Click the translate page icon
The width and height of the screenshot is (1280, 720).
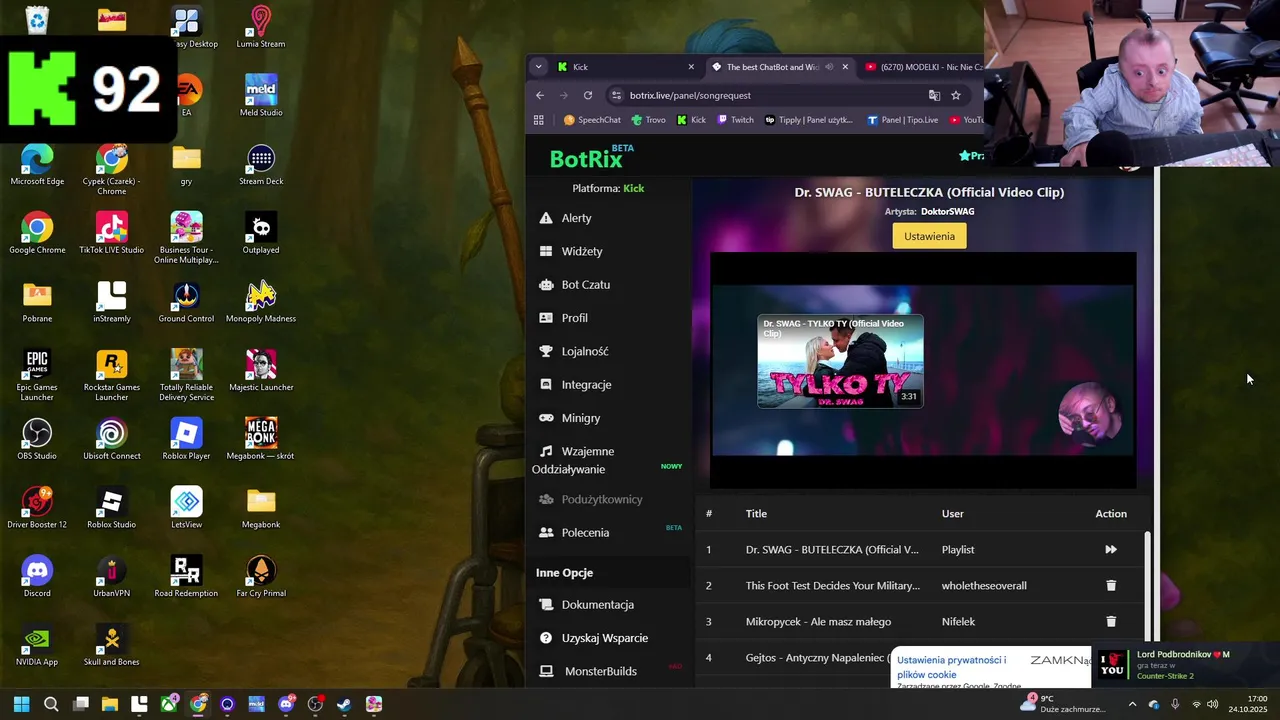coord(934,95)
